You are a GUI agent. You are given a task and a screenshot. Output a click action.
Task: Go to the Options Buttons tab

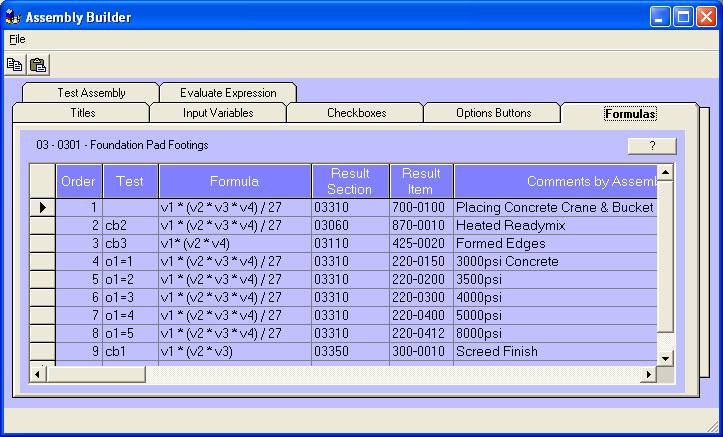tap(493, 113)
